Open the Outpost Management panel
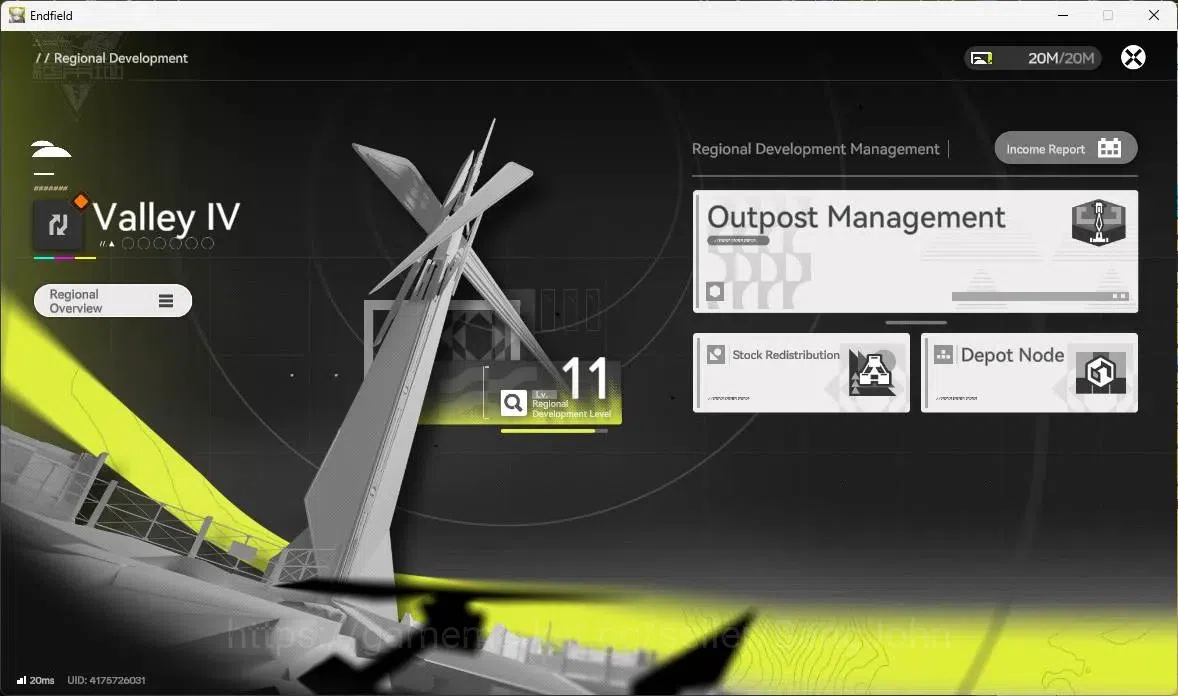Screen dimensions: 1178x696 click(x=915, y=251)
